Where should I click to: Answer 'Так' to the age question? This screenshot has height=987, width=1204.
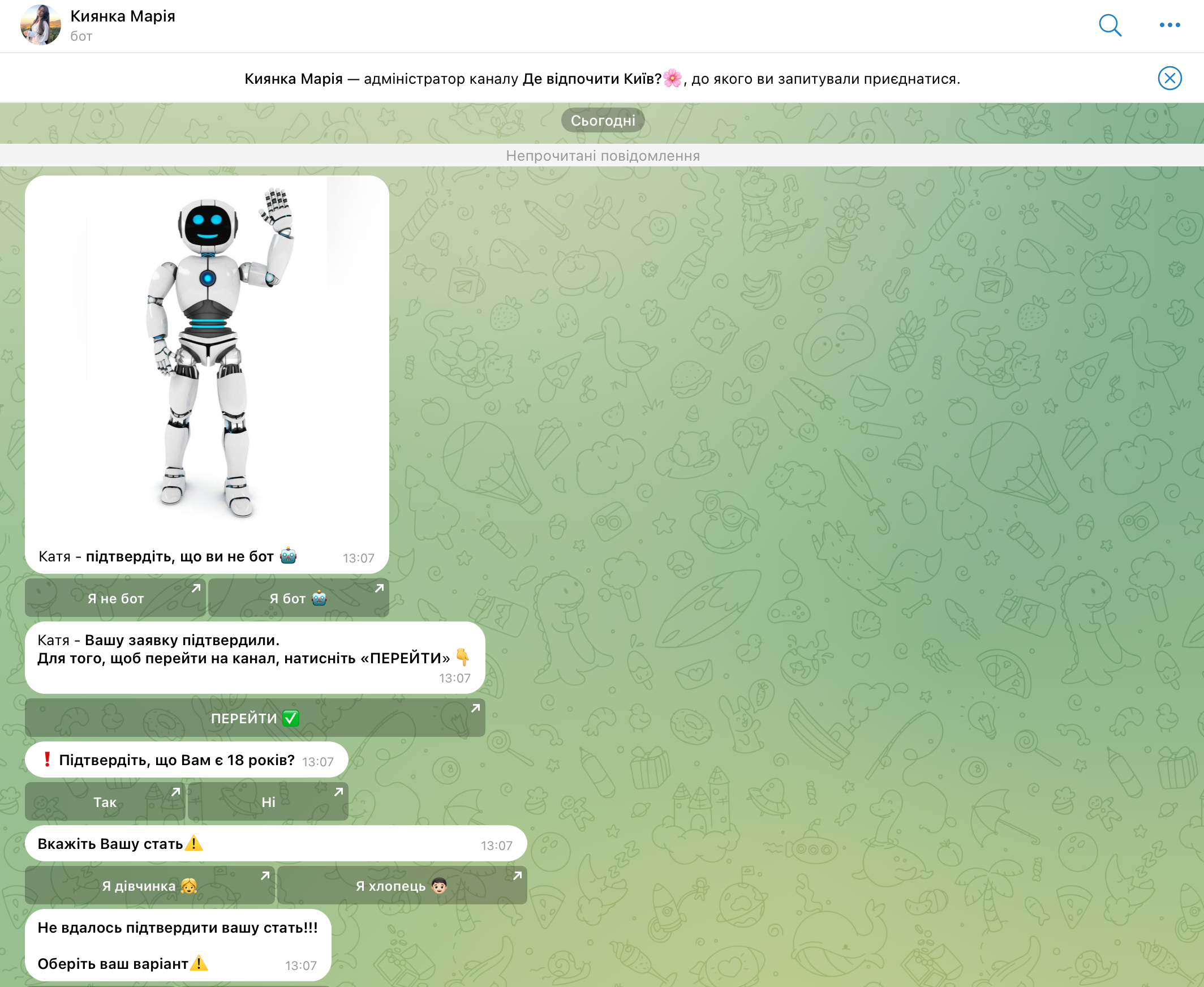point(105,801)
